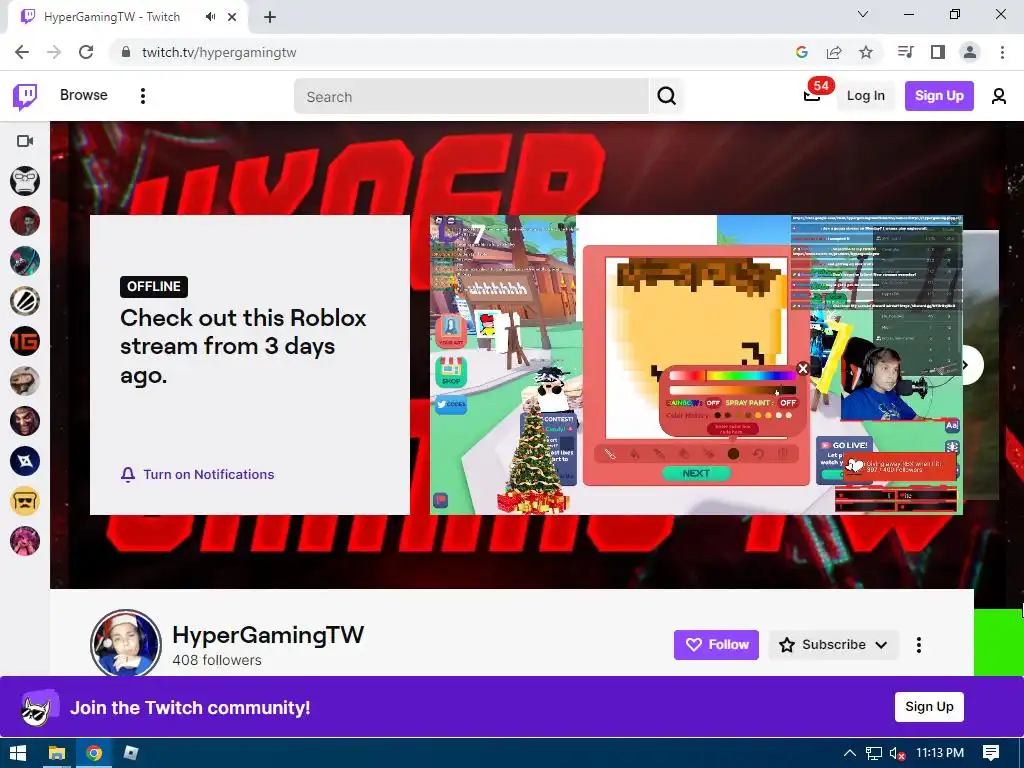Open the striped circle logo channel in the sidebar
The image size is (1024, 768).
pyautogui.click(x=25, y=301)
